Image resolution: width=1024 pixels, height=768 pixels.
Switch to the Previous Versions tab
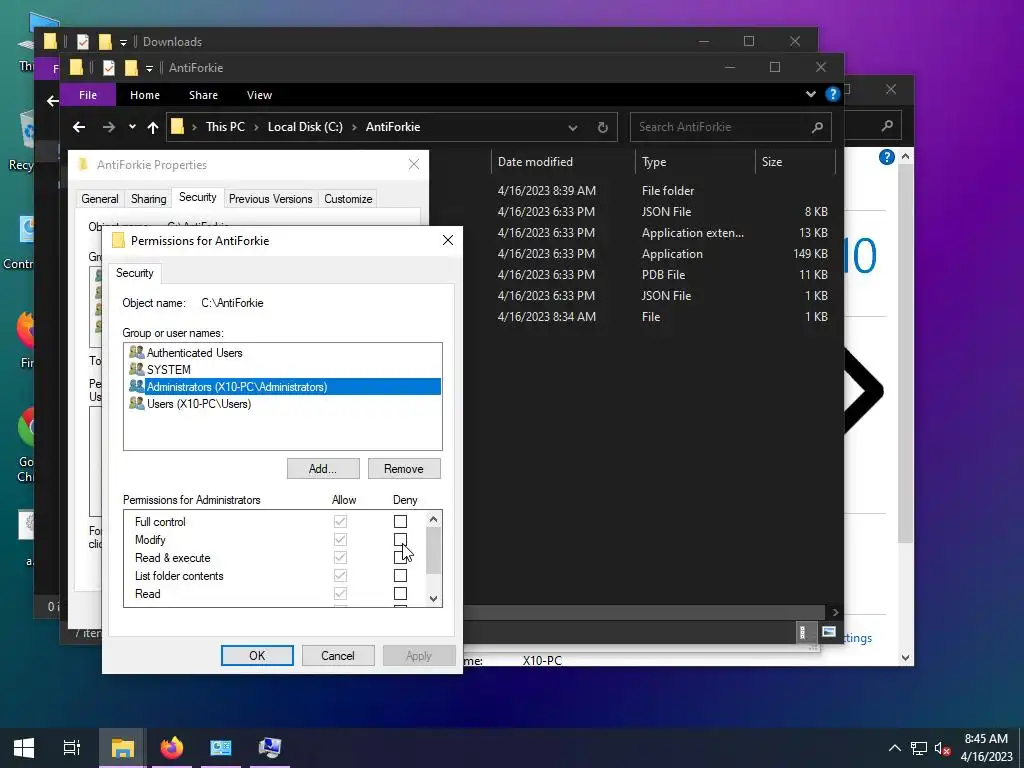tap(270, 199)
